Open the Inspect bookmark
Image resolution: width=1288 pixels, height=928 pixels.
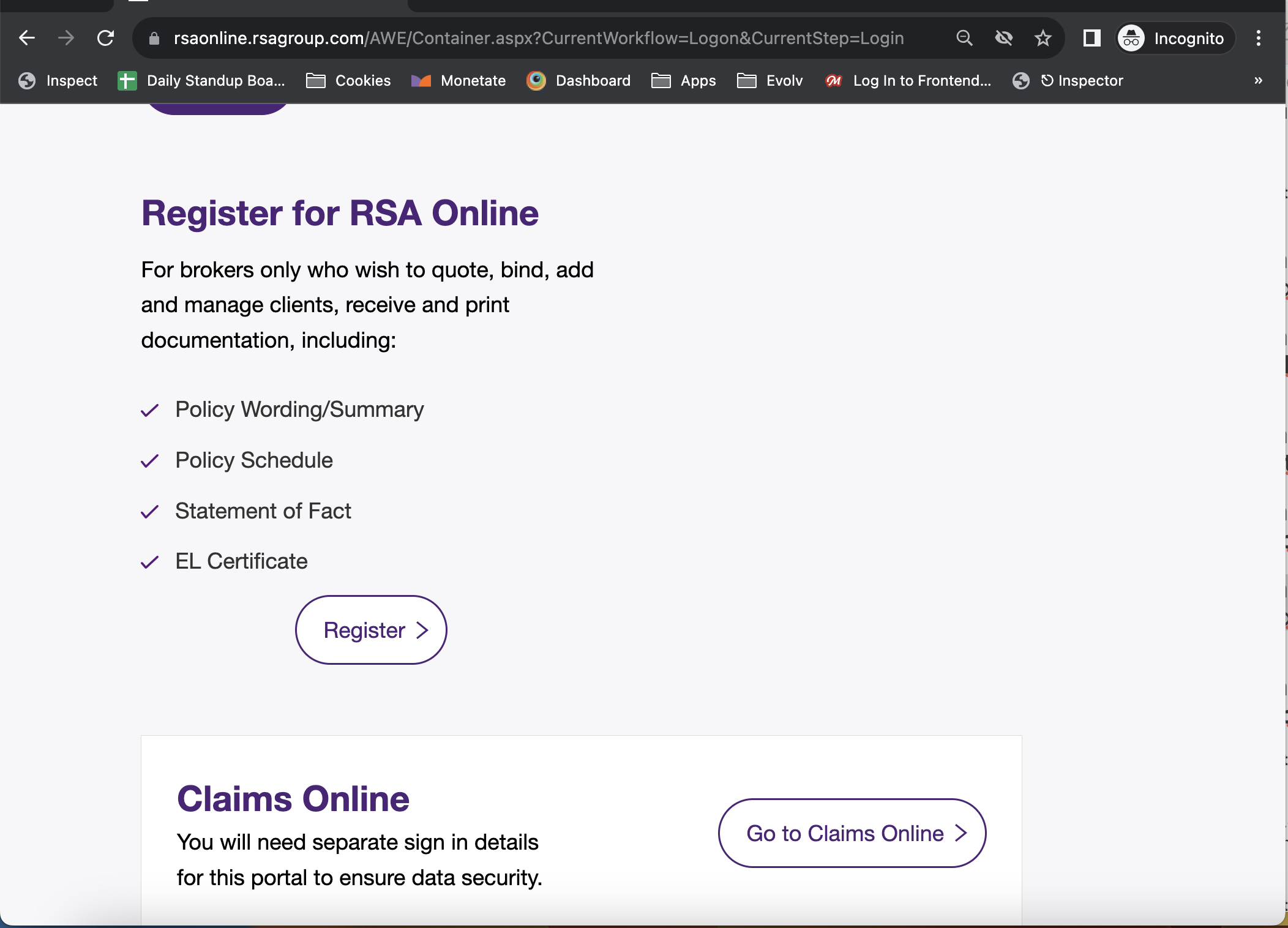tap(58, 80)
